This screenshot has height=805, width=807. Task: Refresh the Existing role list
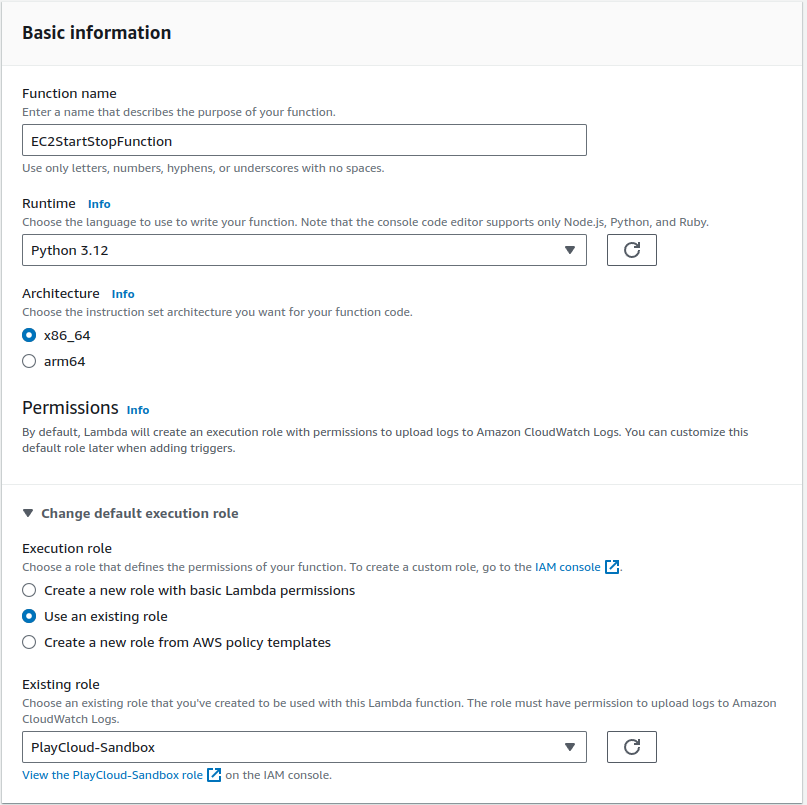pos(631,747)
